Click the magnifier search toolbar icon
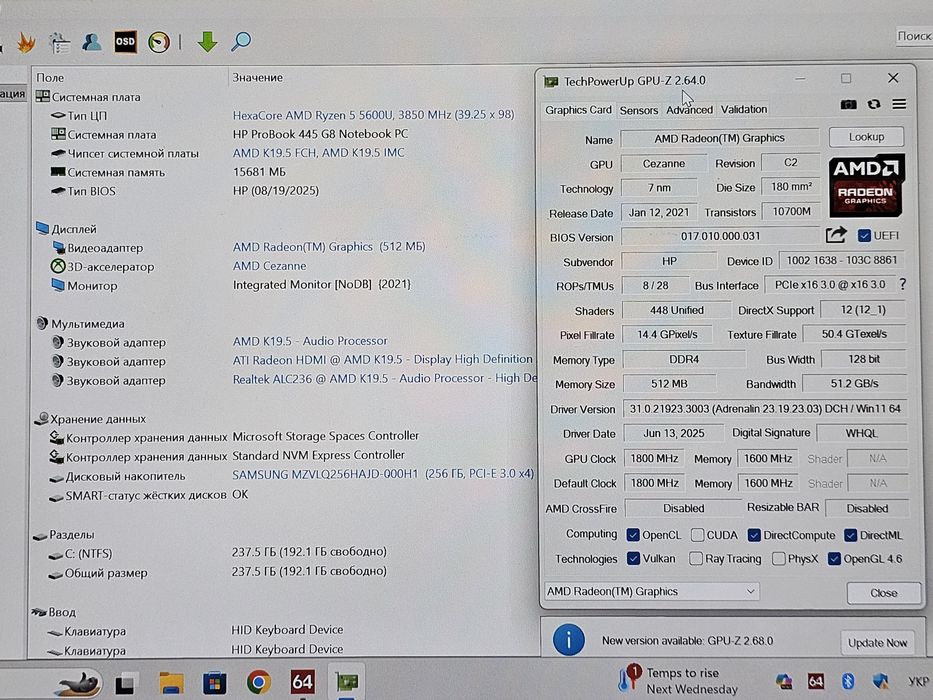 [x=241, y=41]
